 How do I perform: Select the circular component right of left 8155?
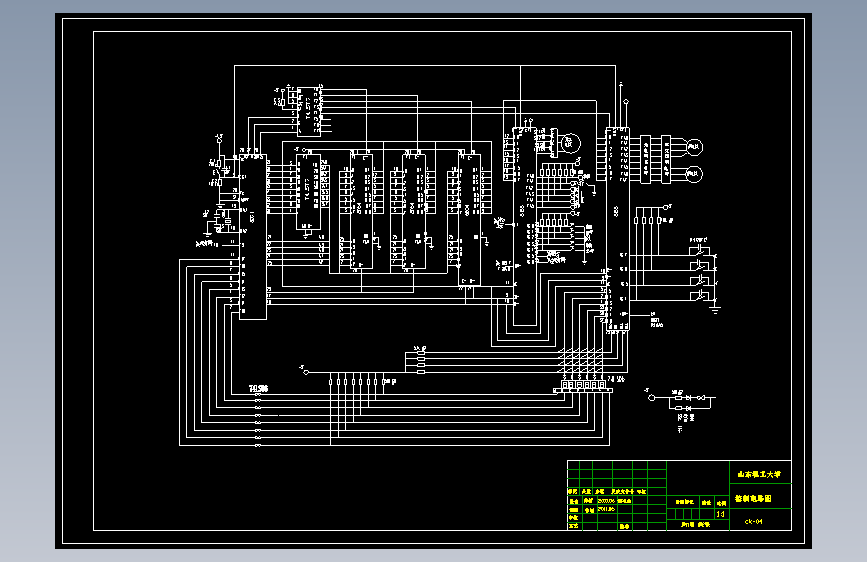pyautogui.click(x=570, y=143)
